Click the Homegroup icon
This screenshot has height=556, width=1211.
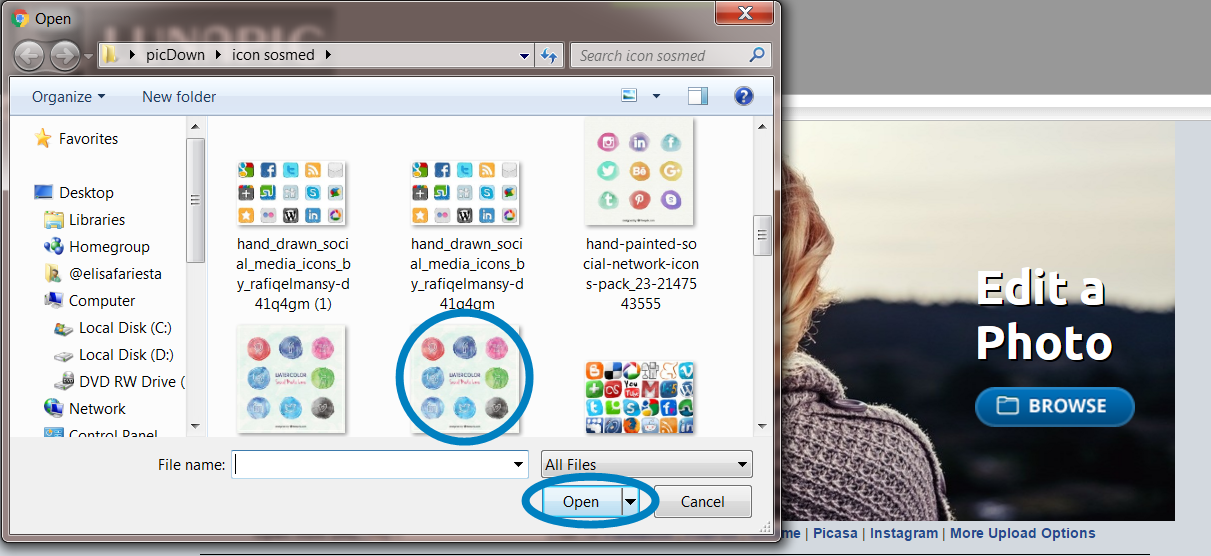[x=54, y=246]
